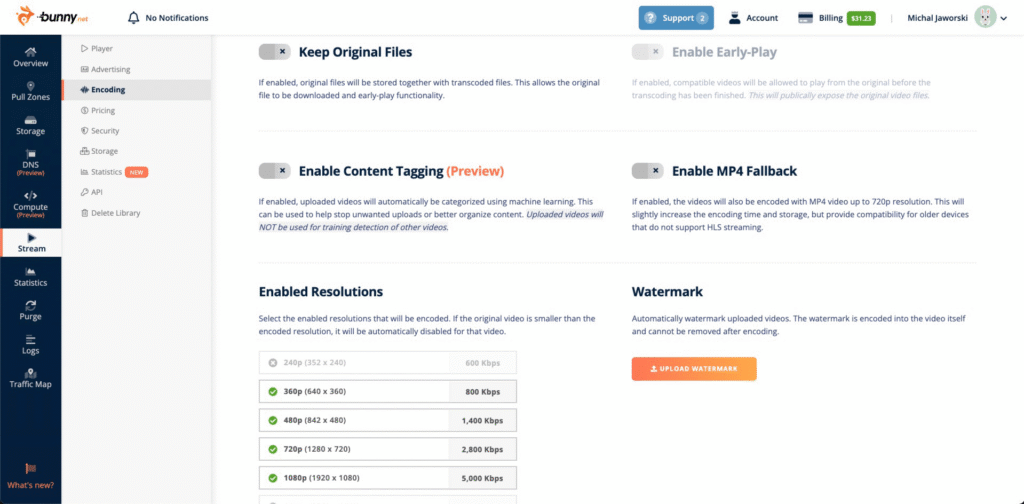The height and width of the screenshot is (504, 1024).
Task: Disable the 360p resolution checkbox
Action: click(x=273, y=392)
